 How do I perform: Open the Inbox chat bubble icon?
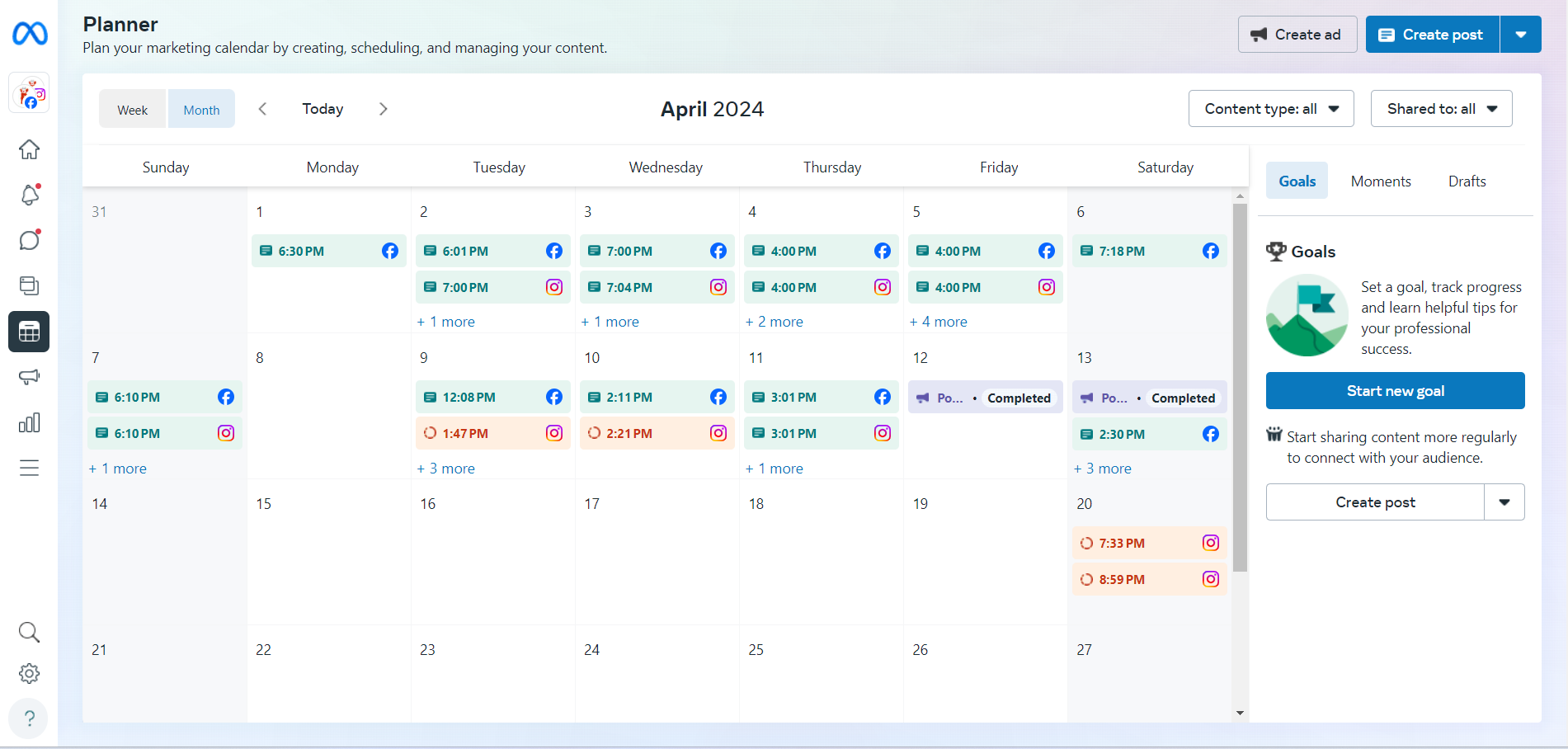click(29, 240)
